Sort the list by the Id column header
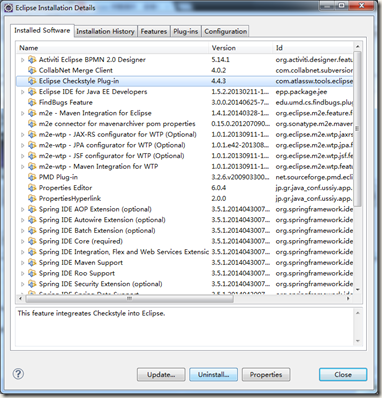 click(x=313, y=48)
